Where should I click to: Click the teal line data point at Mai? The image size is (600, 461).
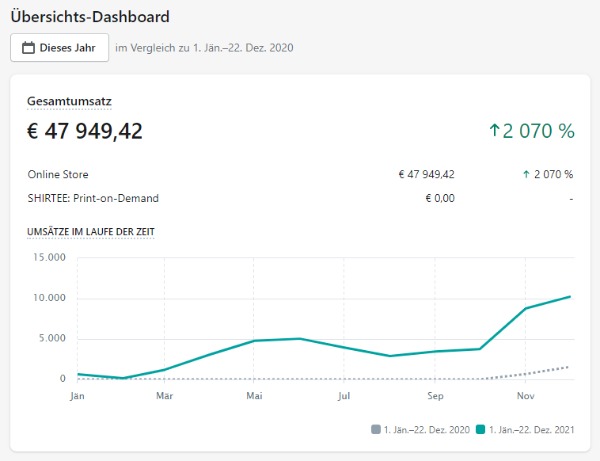click(254, 341)
